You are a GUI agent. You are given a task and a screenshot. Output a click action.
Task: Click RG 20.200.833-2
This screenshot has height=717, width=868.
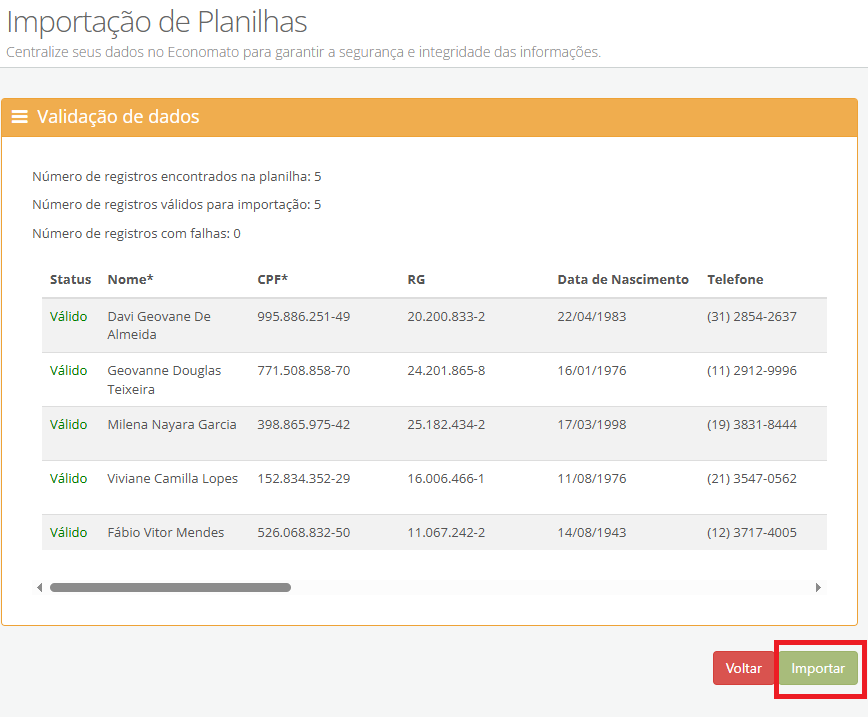[x=446, y=317]
